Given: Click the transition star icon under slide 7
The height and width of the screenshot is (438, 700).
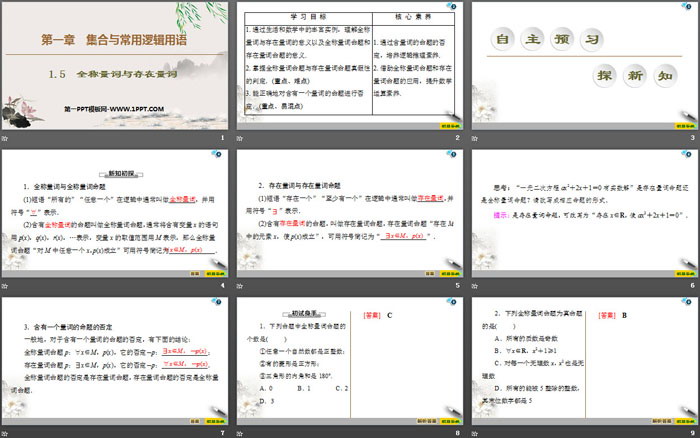Looking at the screenshot, I should point(6,432).
